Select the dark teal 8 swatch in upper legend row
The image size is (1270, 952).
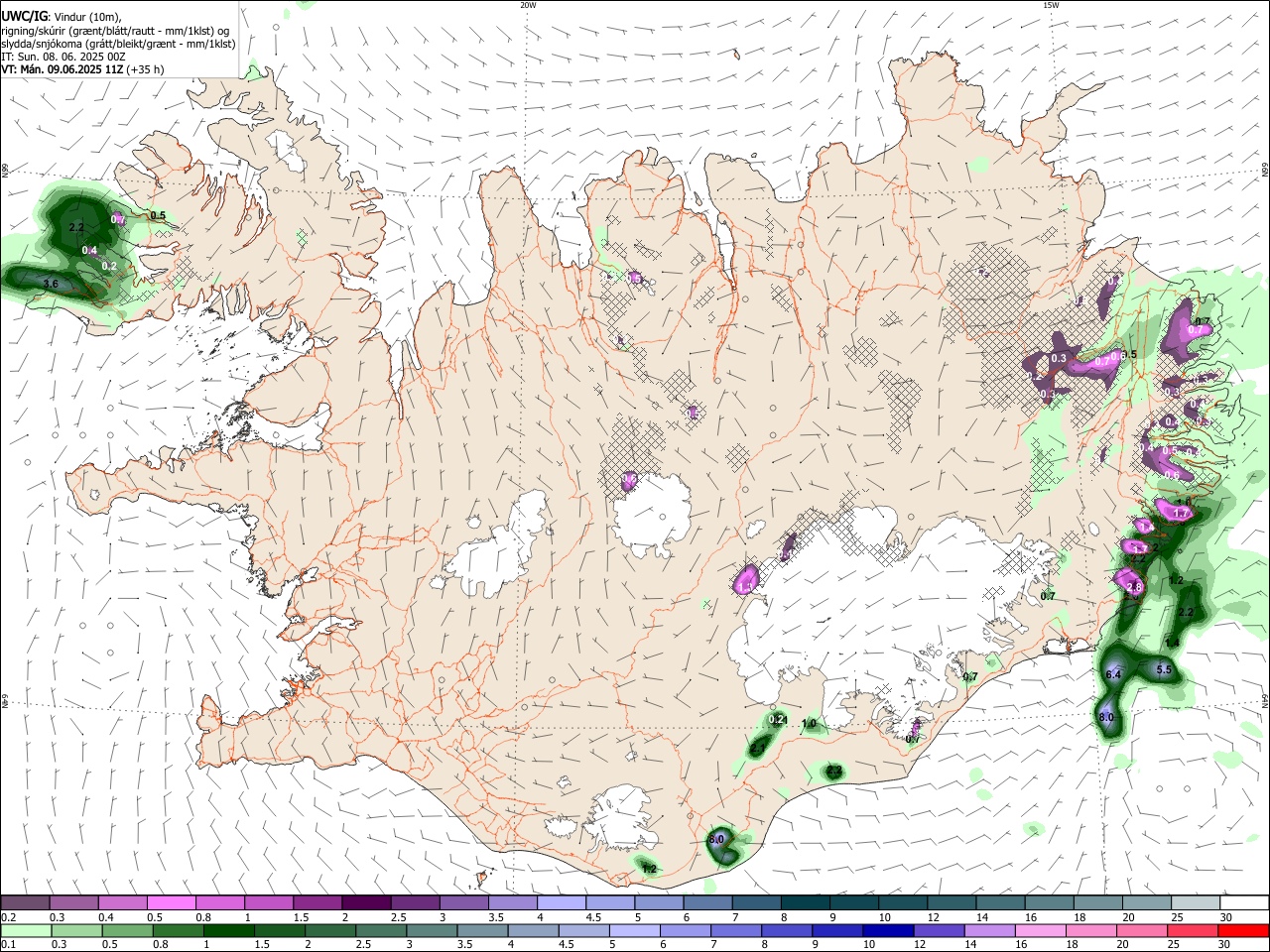coord(807,902)
